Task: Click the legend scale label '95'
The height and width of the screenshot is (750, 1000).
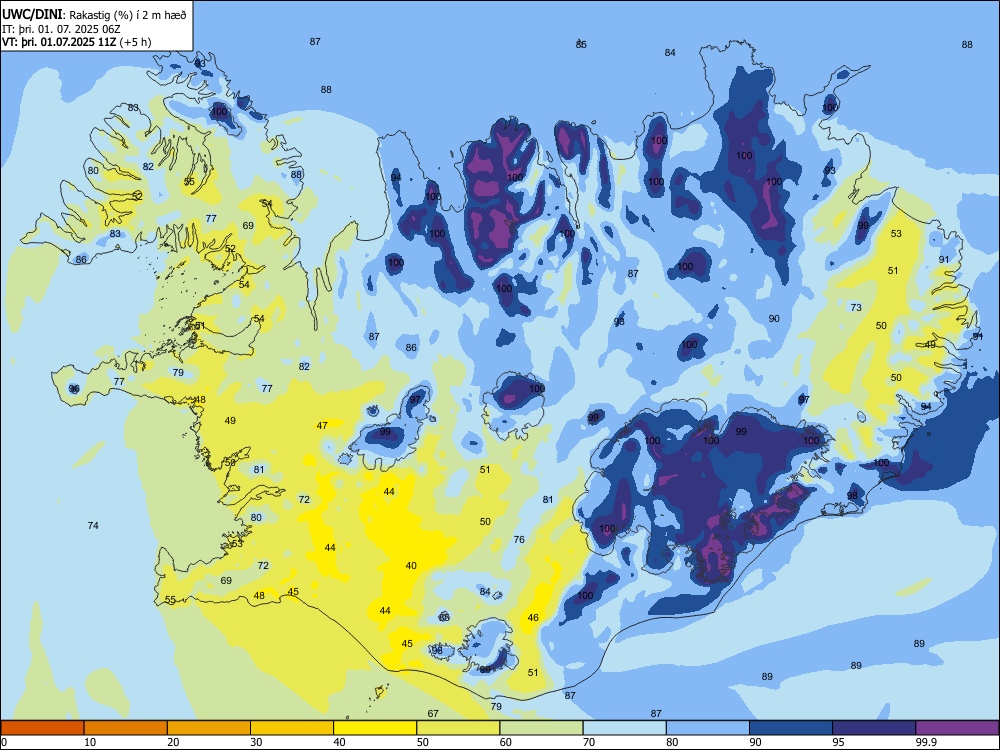Action: coord(839,742)
